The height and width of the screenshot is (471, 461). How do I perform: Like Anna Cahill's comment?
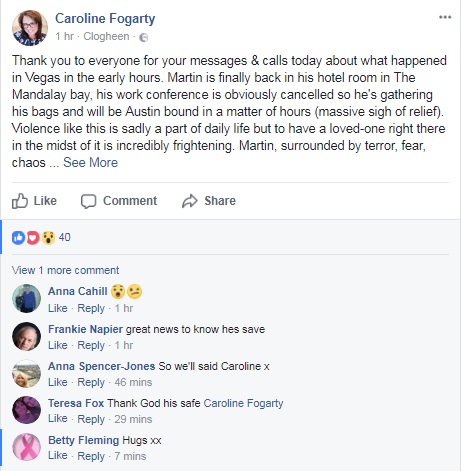point(58,308)
